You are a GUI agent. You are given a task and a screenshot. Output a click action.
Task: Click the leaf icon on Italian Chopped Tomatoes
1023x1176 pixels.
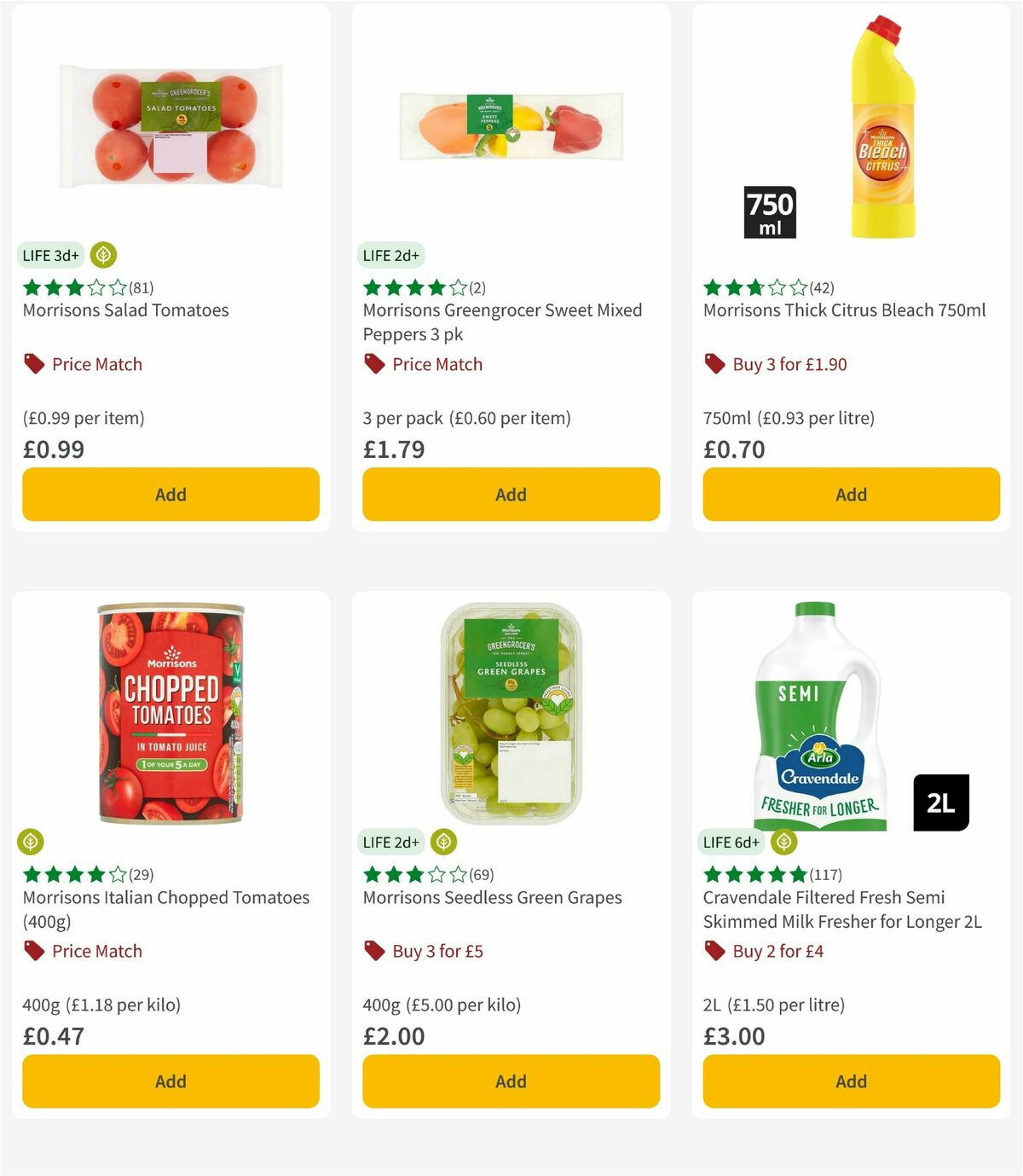point(32,842)
